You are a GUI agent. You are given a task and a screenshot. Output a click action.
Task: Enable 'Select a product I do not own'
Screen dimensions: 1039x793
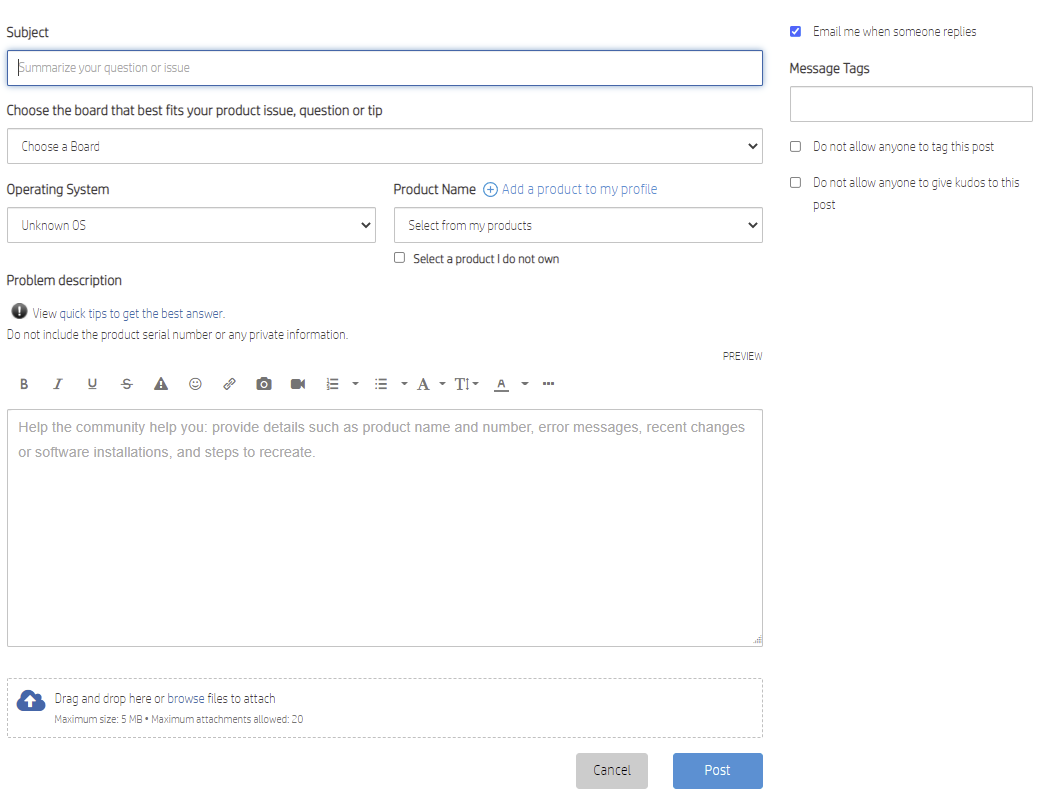399,257
